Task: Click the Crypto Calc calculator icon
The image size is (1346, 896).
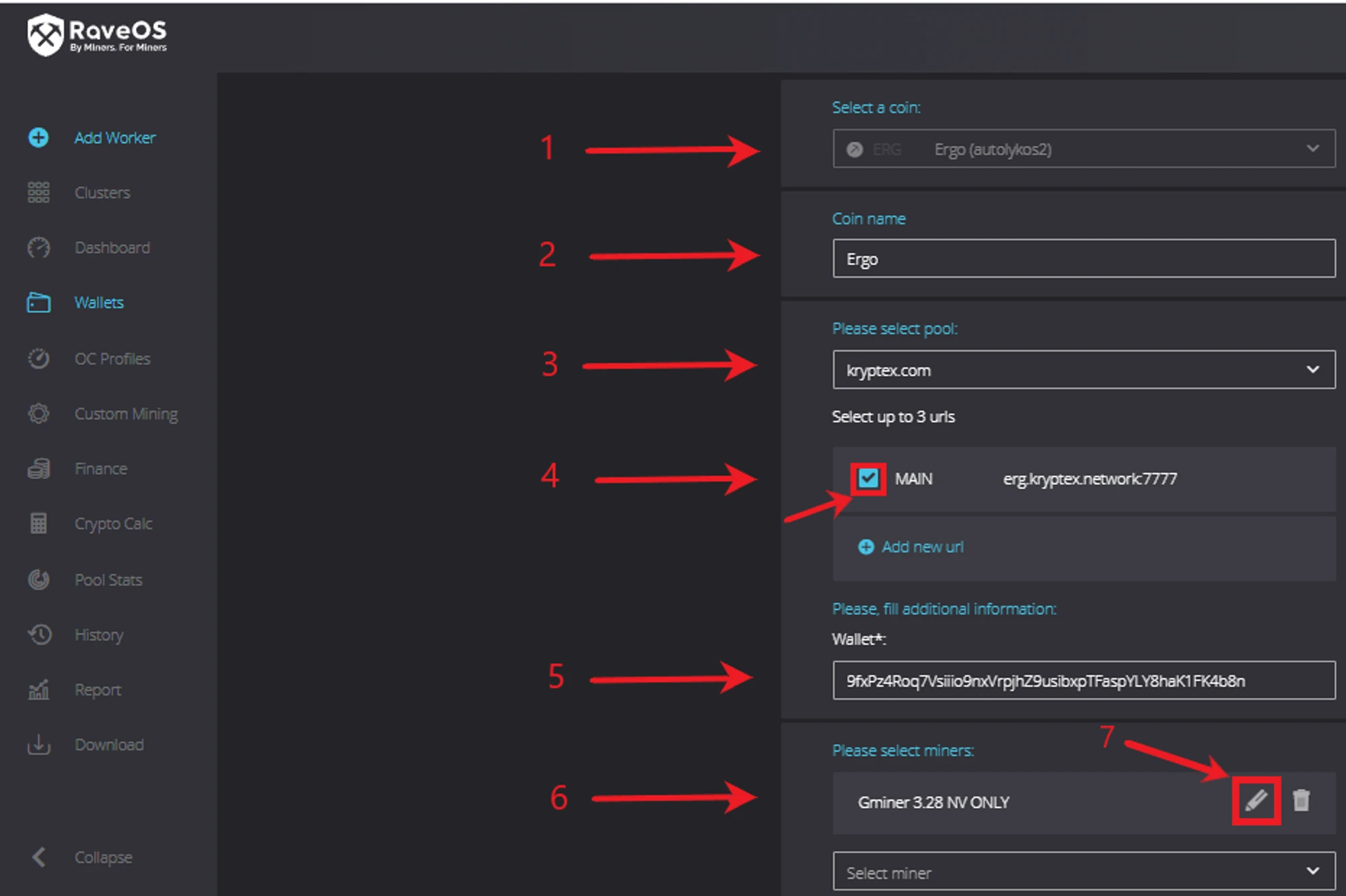Action: (38, 523)
